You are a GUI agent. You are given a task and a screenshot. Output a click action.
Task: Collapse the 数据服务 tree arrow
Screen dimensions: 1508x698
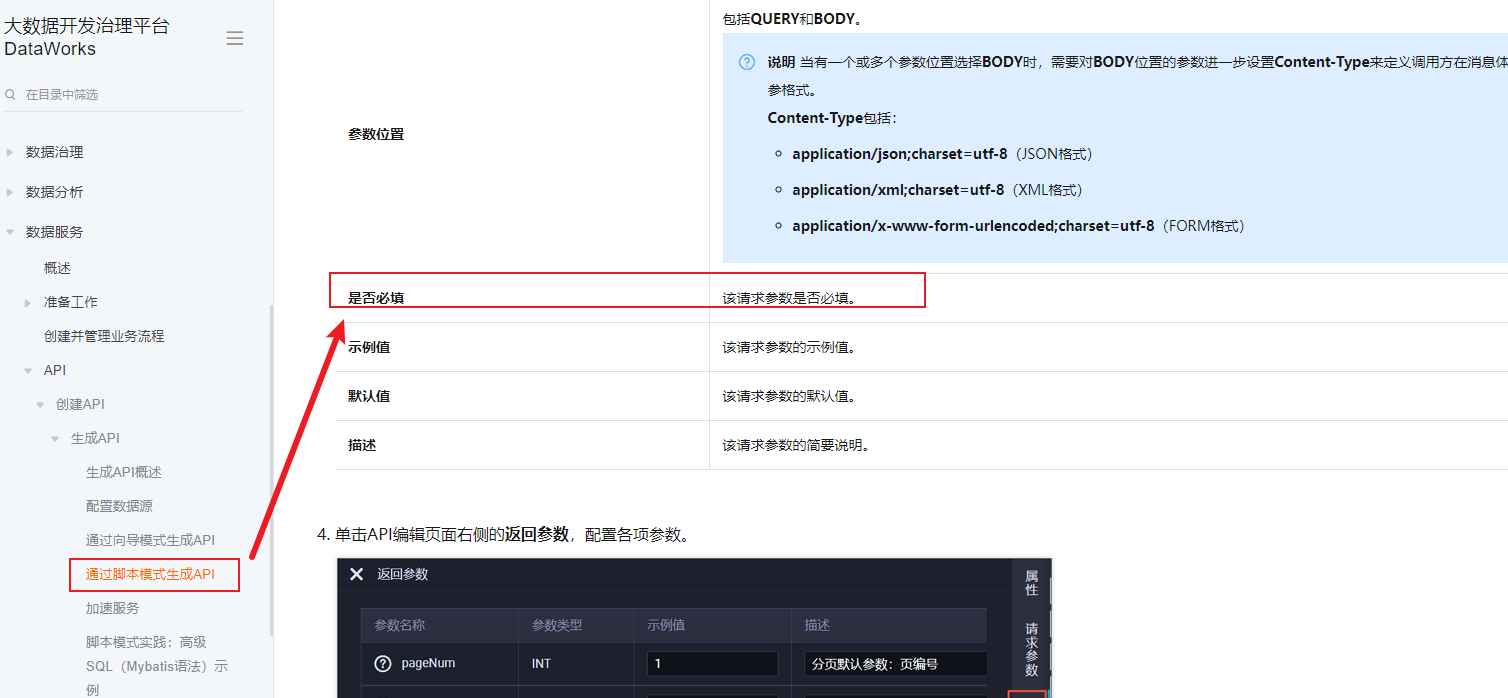pyautogui.click(x=10, y=232)
